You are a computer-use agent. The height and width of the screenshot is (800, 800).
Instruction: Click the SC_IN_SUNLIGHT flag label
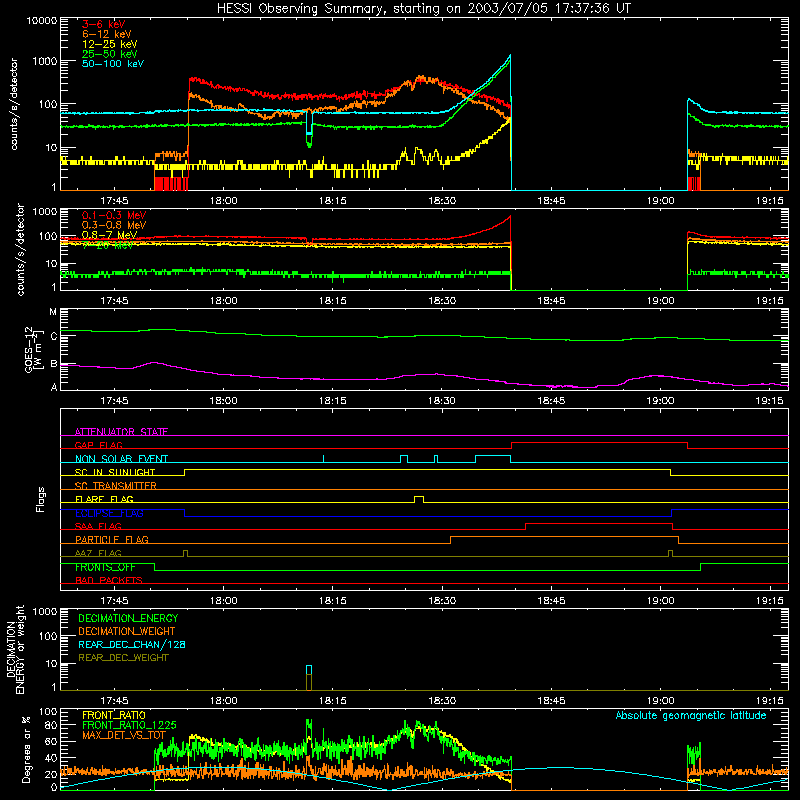[115, 472]
